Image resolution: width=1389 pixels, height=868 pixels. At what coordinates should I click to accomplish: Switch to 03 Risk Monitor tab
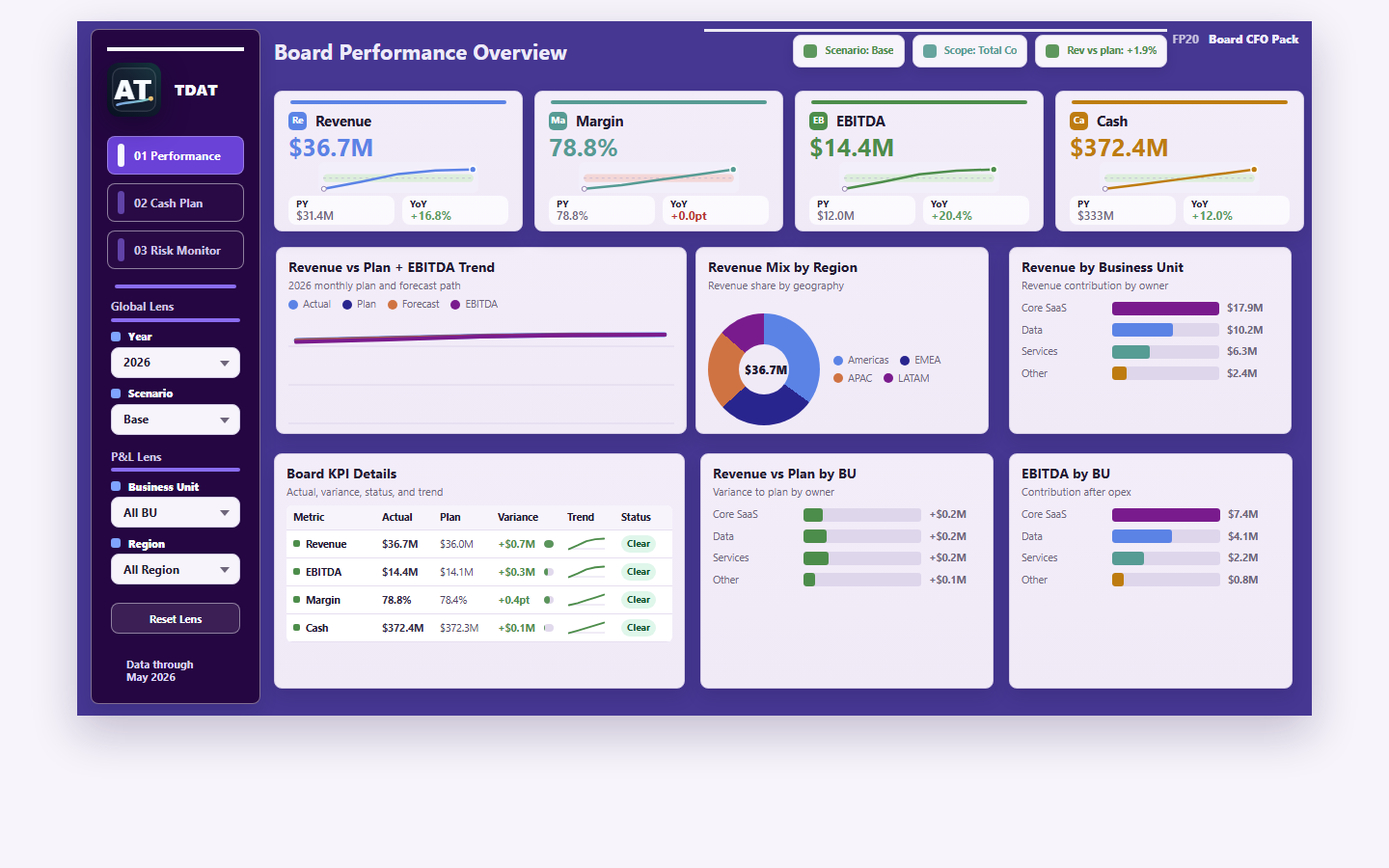pyautogui.click(x=176, y=250)
